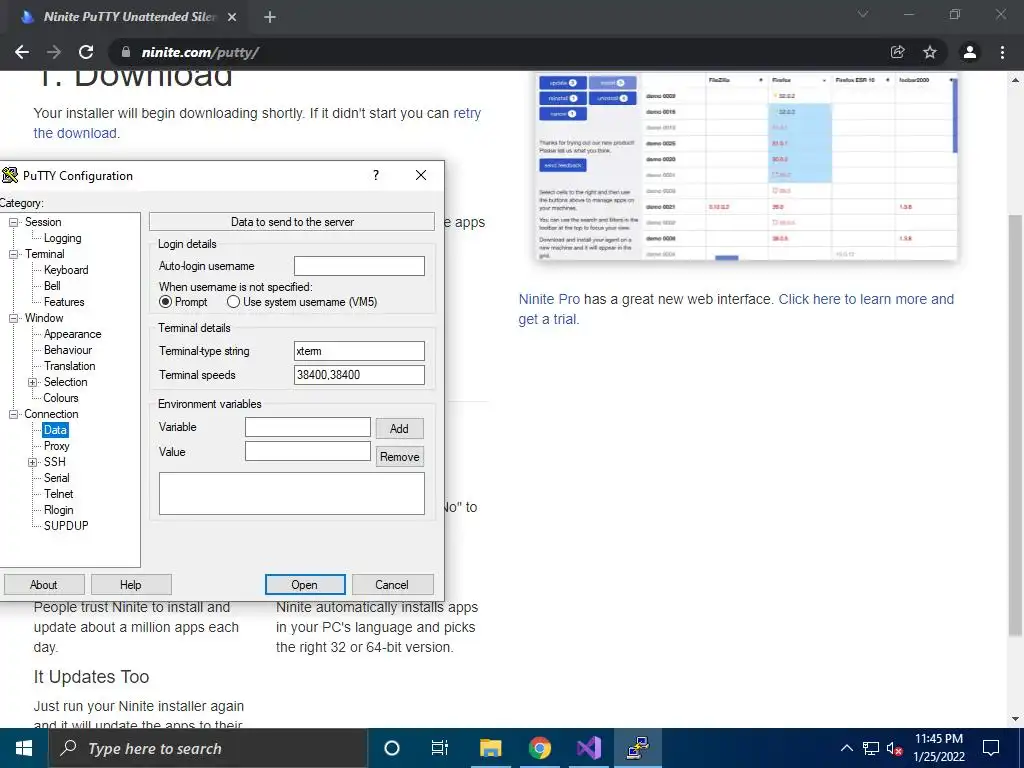Close the Ninite PuTTY tab
Viewport: 1024px width, 768px height.
(232, 17)
